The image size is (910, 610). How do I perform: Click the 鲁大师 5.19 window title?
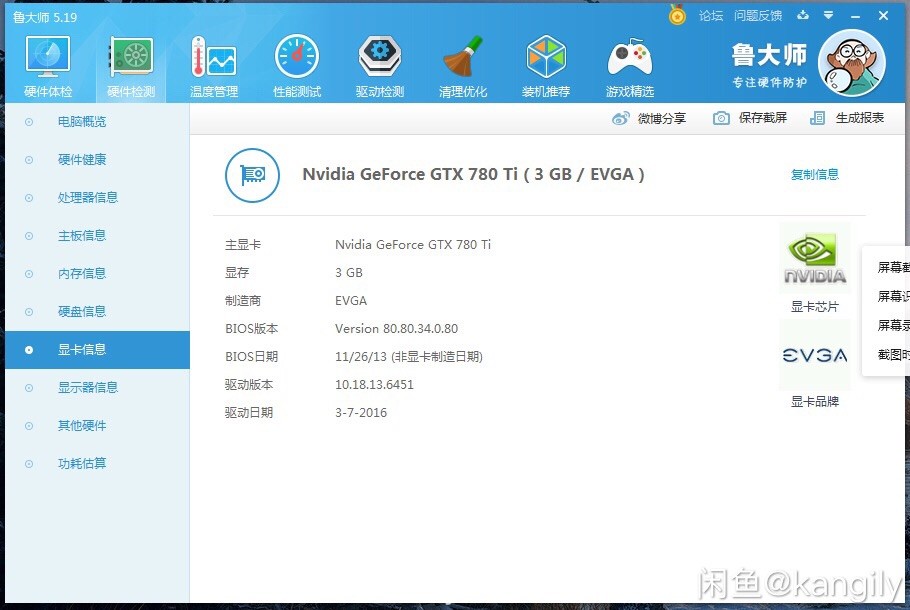(x=45, y=17)
